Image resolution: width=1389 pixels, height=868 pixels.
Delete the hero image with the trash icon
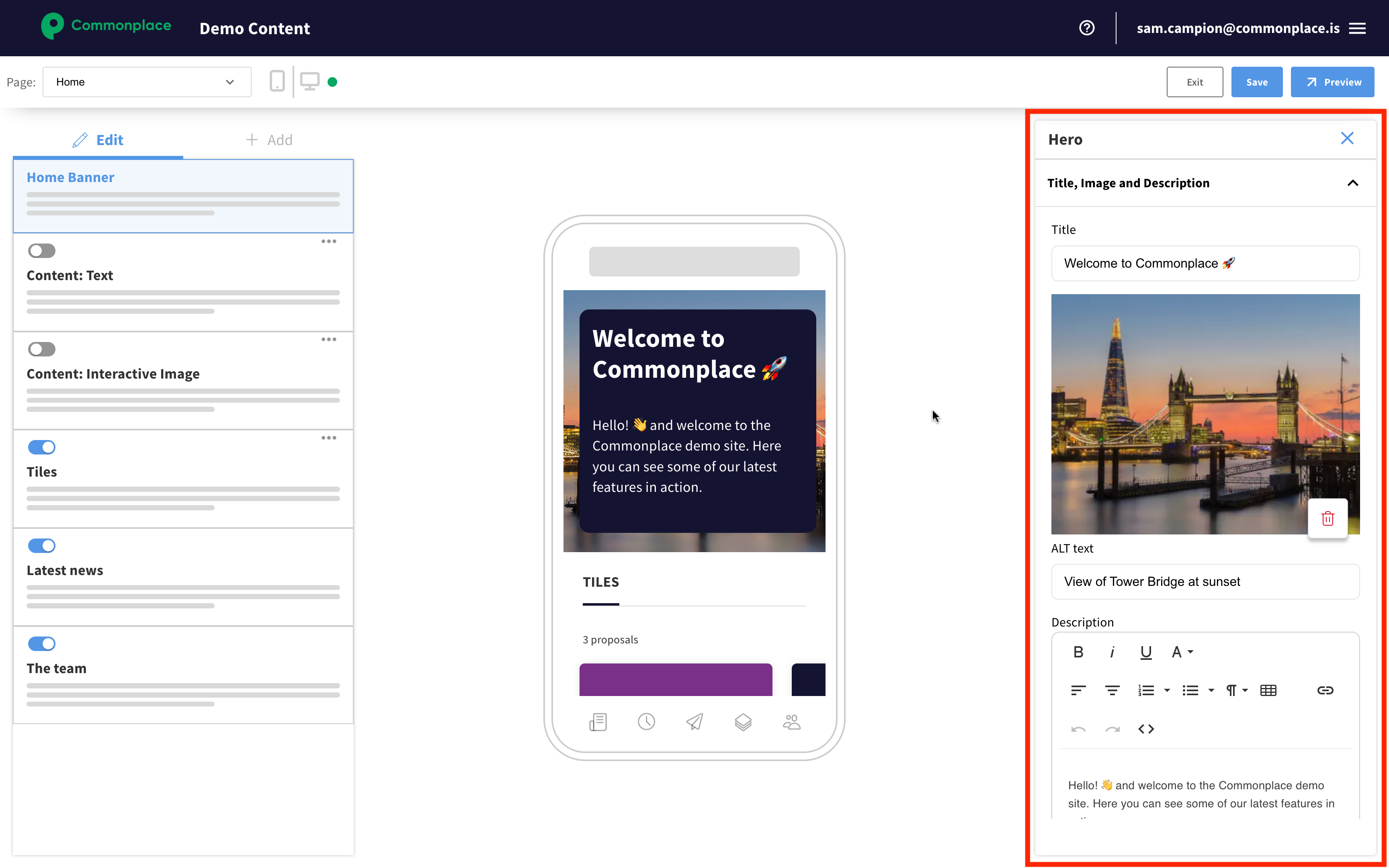1327,518
